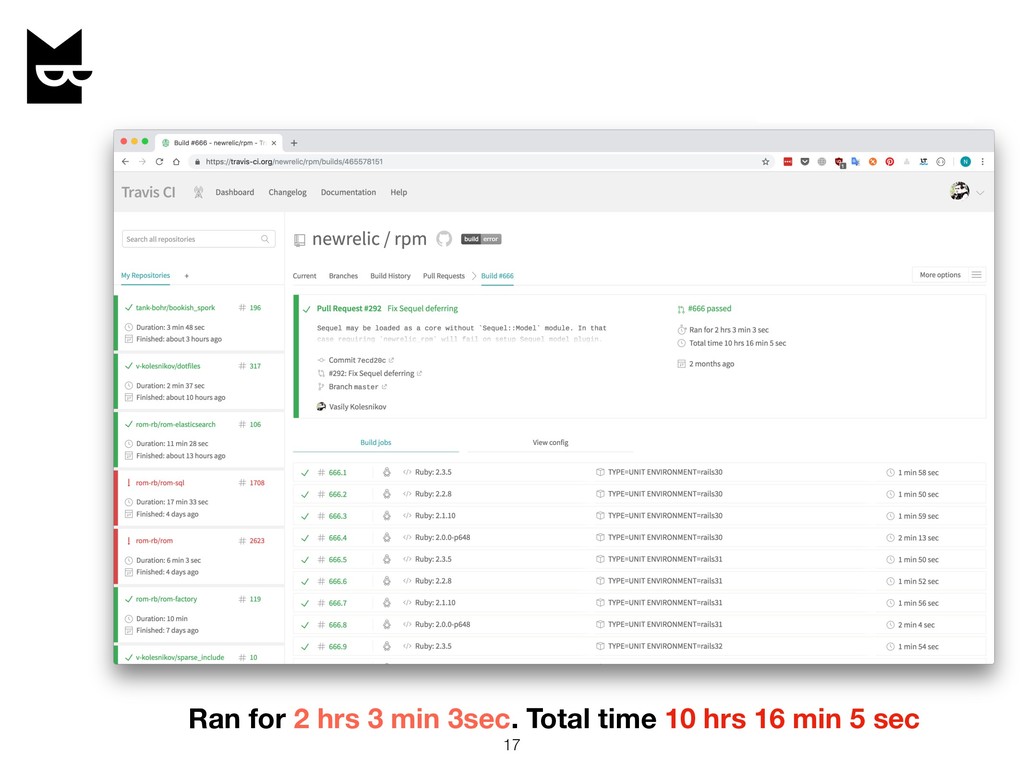Image resolution: width=1024 pixels, height=768 pixels.
Task: Select the My Repositories tab
Action: tap(145, 276)
